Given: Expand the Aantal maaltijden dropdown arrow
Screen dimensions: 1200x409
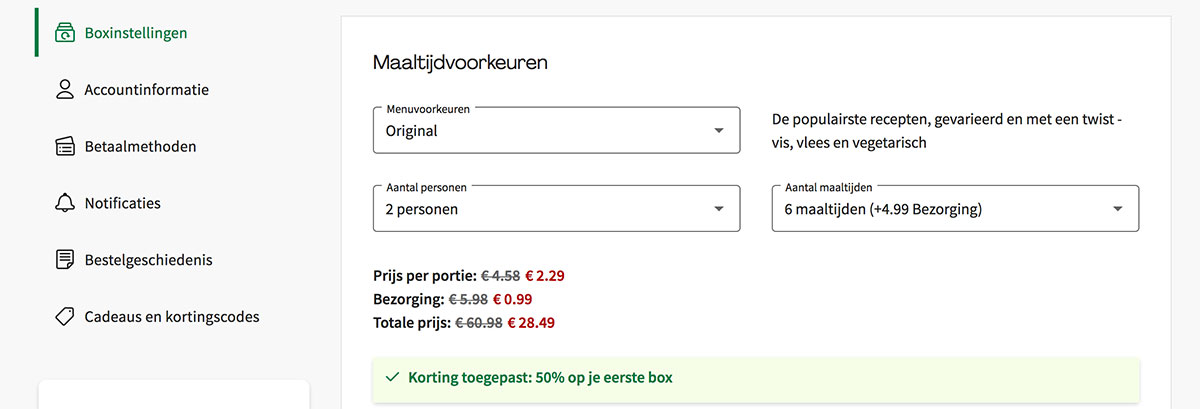Looking at the screenshot, I should (1117, 209).
